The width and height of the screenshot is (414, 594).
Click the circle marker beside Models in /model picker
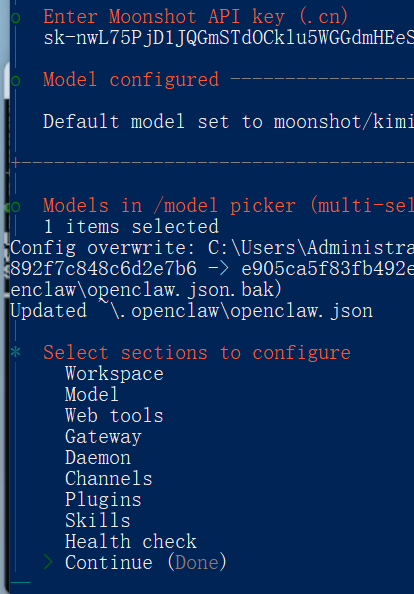pos(16,207)
